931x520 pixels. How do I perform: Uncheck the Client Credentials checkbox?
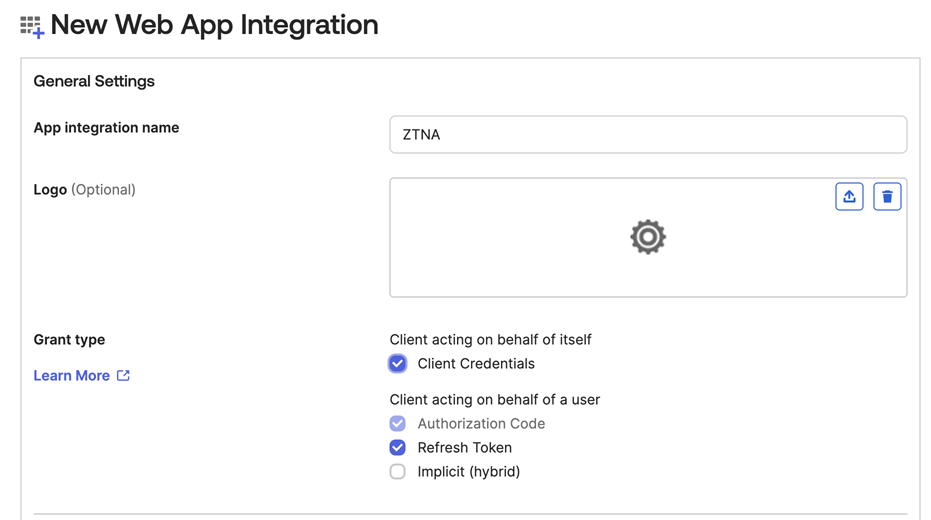pyautogui.click(x=398, y=364)
